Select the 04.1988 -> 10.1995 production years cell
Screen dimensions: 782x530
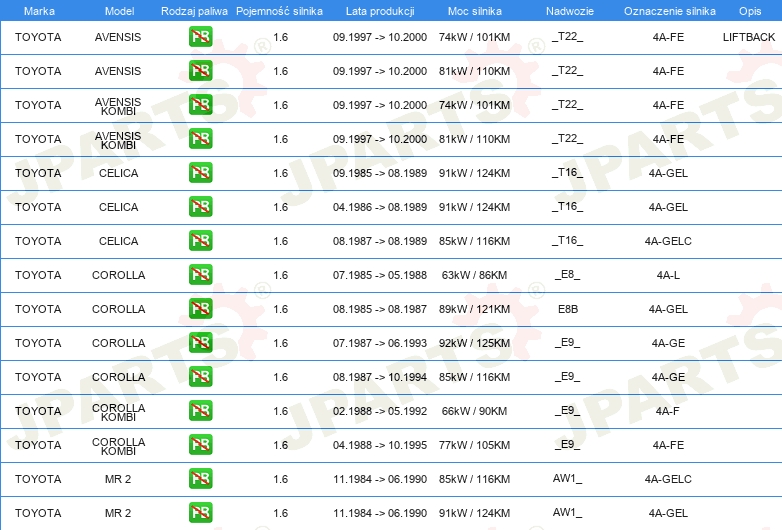pos(380,445)
